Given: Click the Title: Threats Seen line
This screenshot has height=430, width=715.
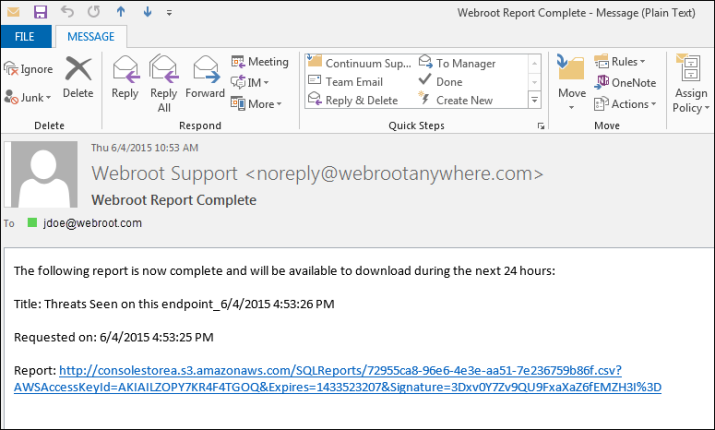Looking at the screenshot, I should point(174,304).
